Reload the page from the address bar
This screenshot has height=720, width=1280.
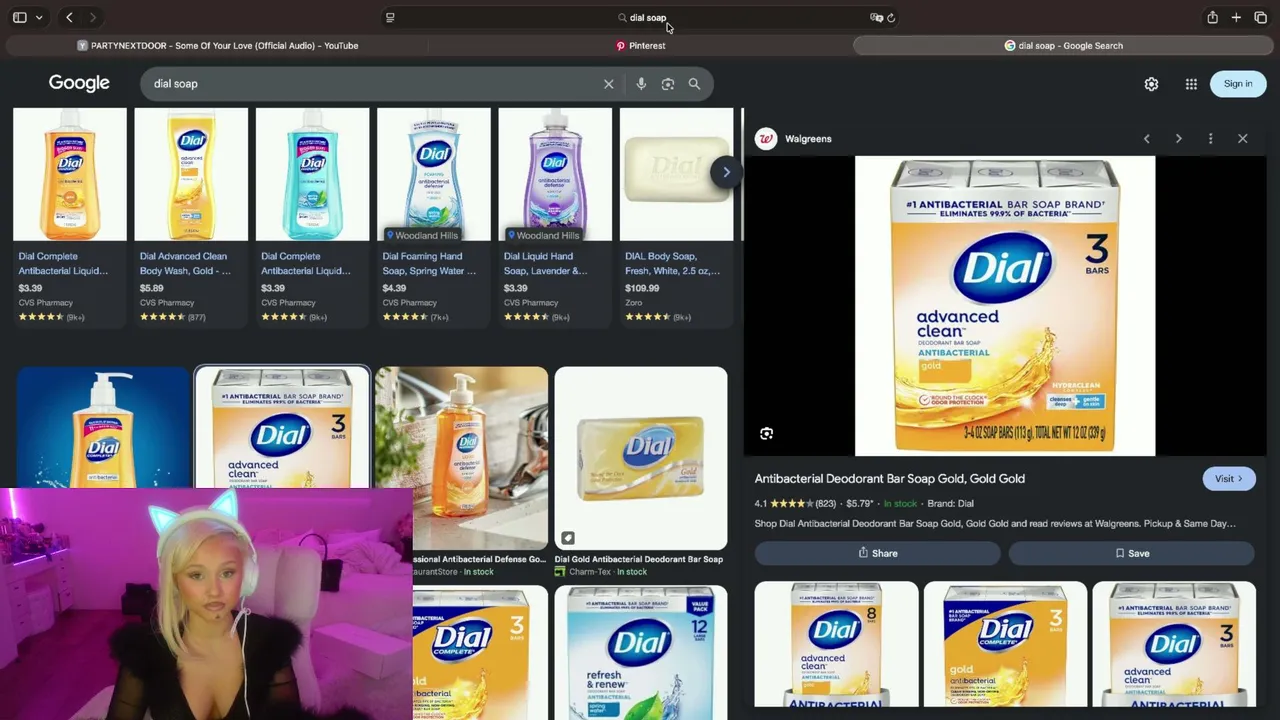(891, 17)
